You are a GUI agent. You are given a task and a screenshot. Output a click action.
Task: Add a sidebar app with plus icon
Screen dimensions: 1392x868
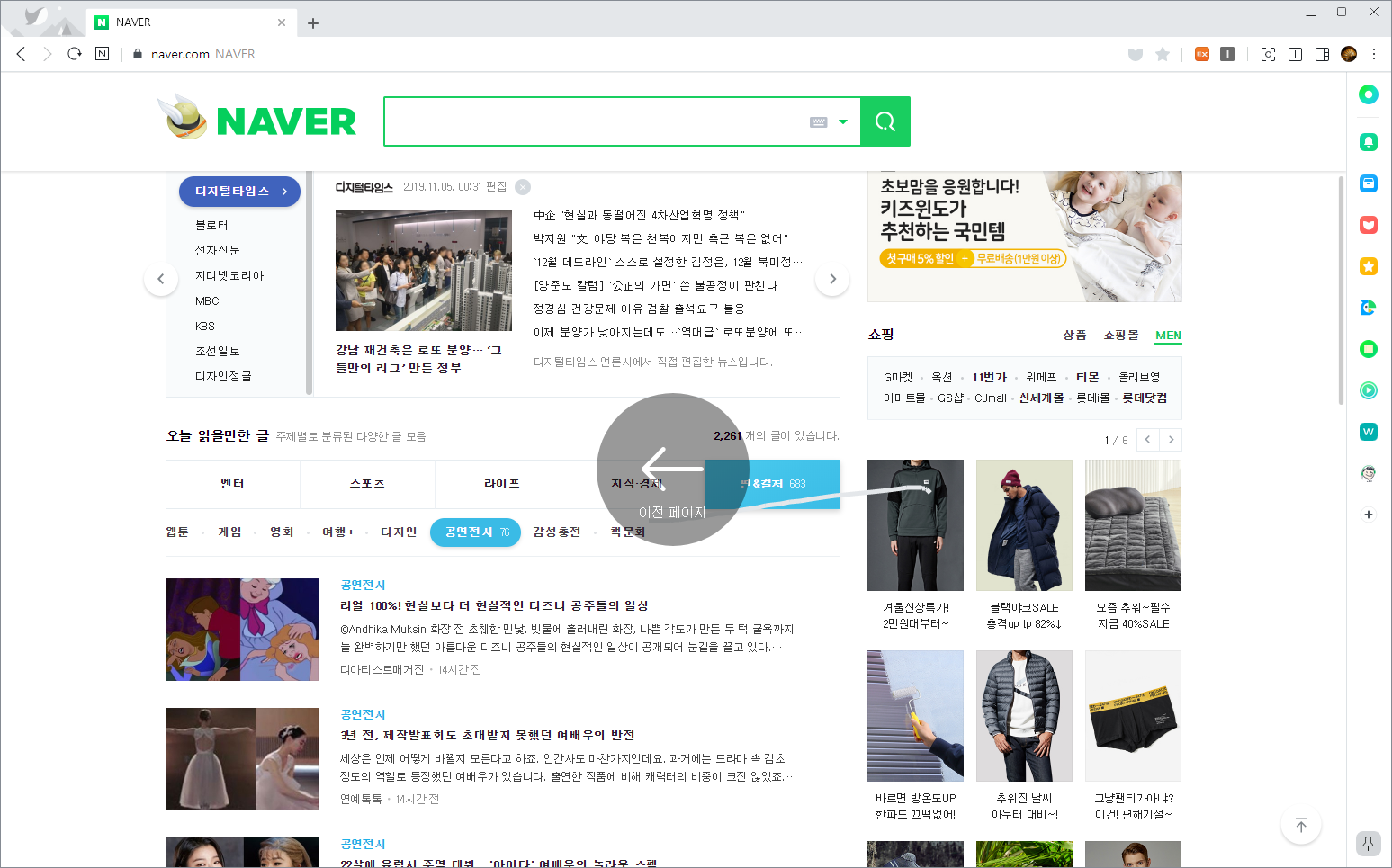1369,515
